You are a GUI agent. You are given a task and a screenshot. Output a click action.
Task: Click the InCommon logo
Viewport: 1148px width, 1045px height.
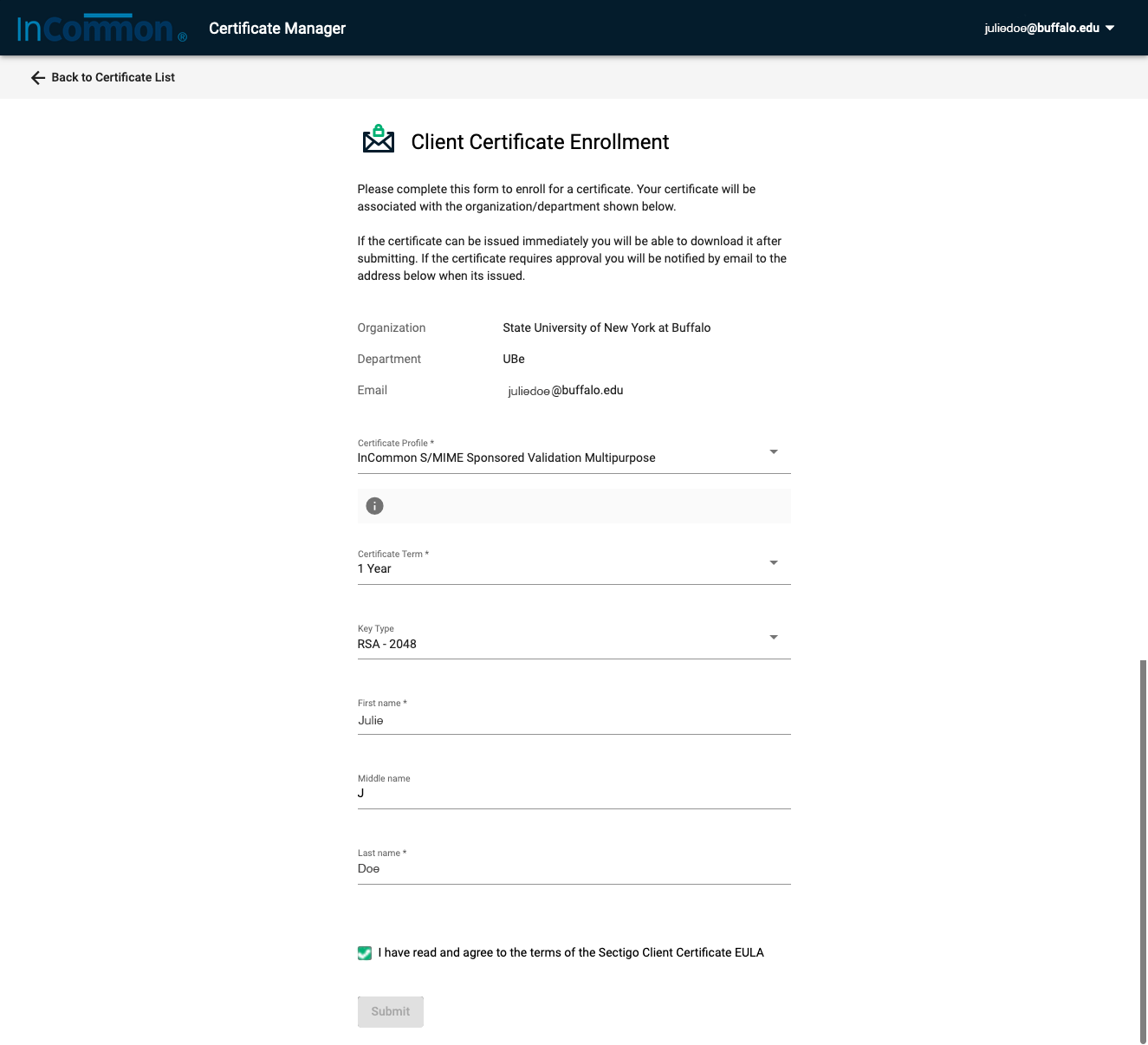tap(101, 29)
